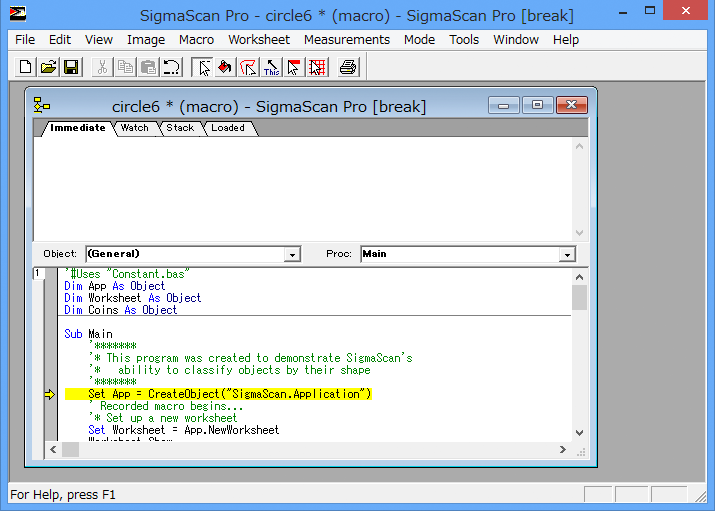Click inside the Immediate pane text area

[303, 189]
